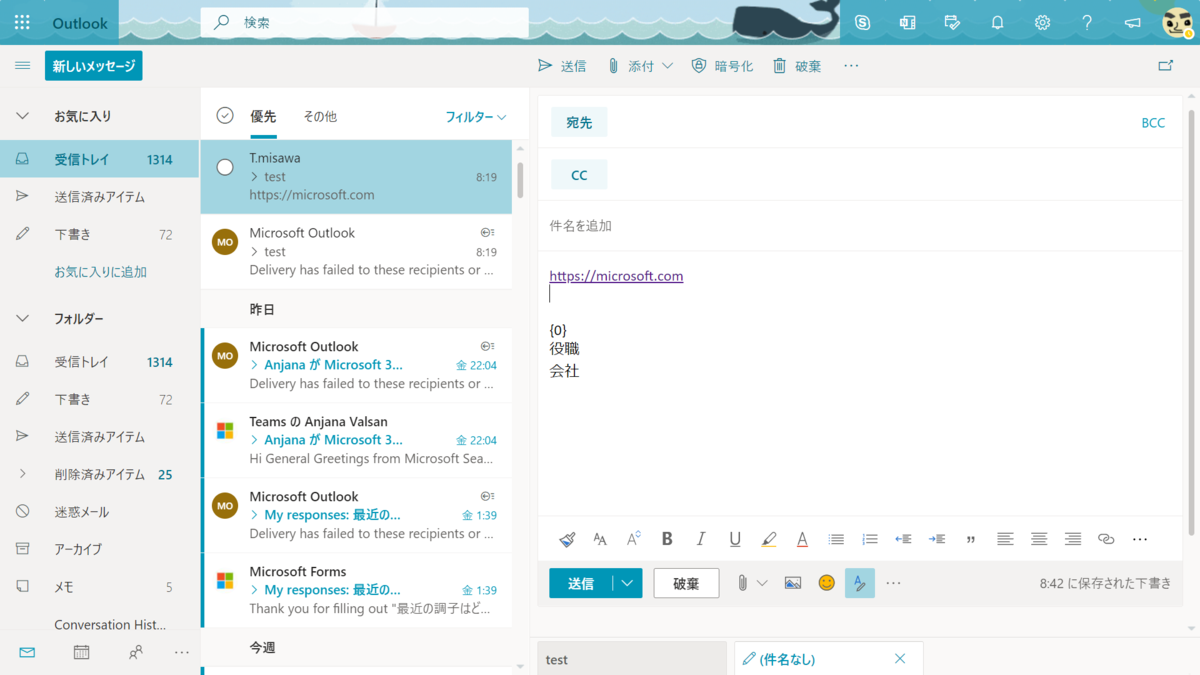The width and height of the screenshot is (1200, 675).
Task: Align text to the right
Action: pyautogui.click(x=1073, y=539)
